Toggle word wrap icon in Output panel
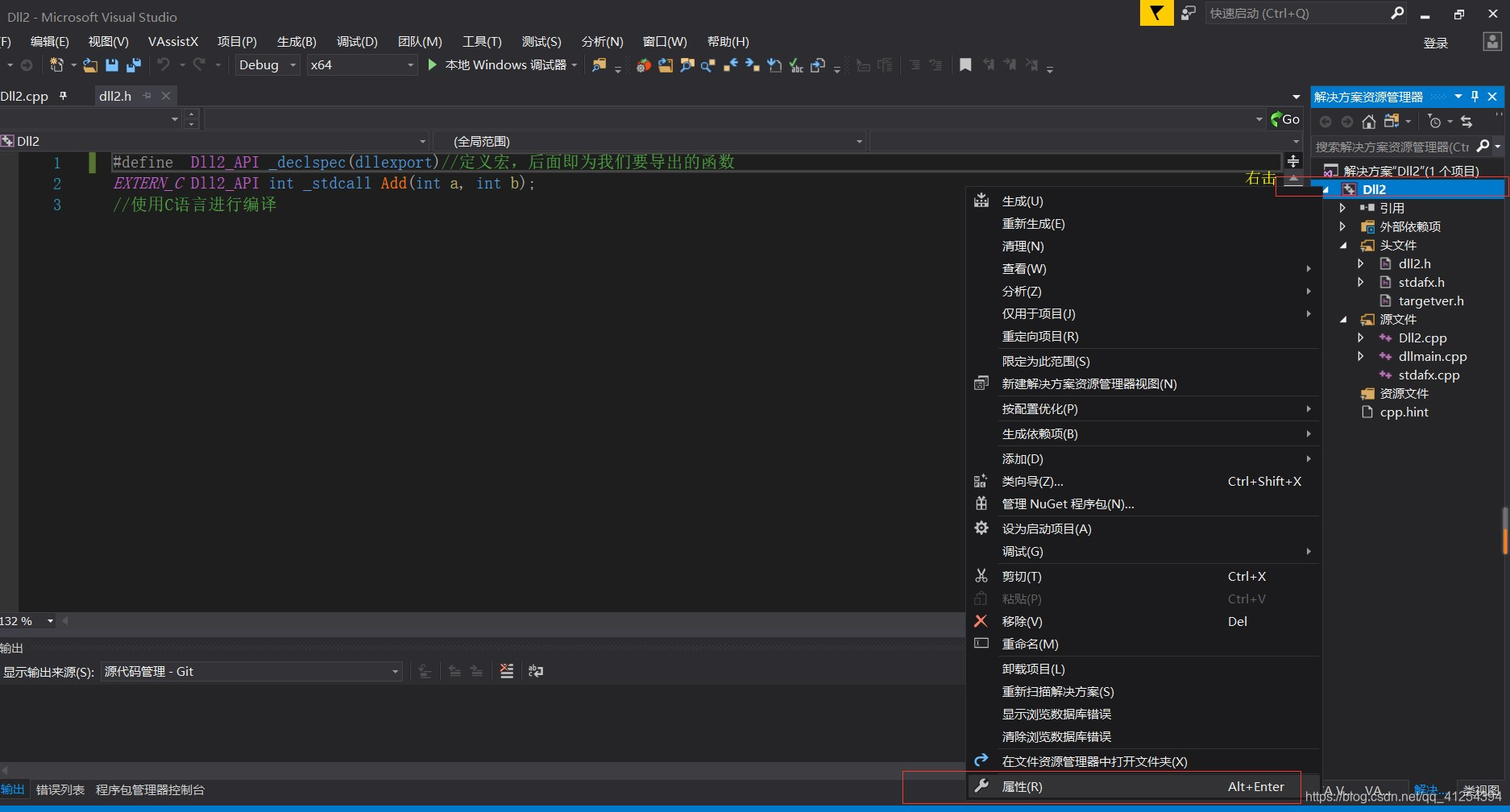Screen dimensions: 1510x812 pos(536,671)
